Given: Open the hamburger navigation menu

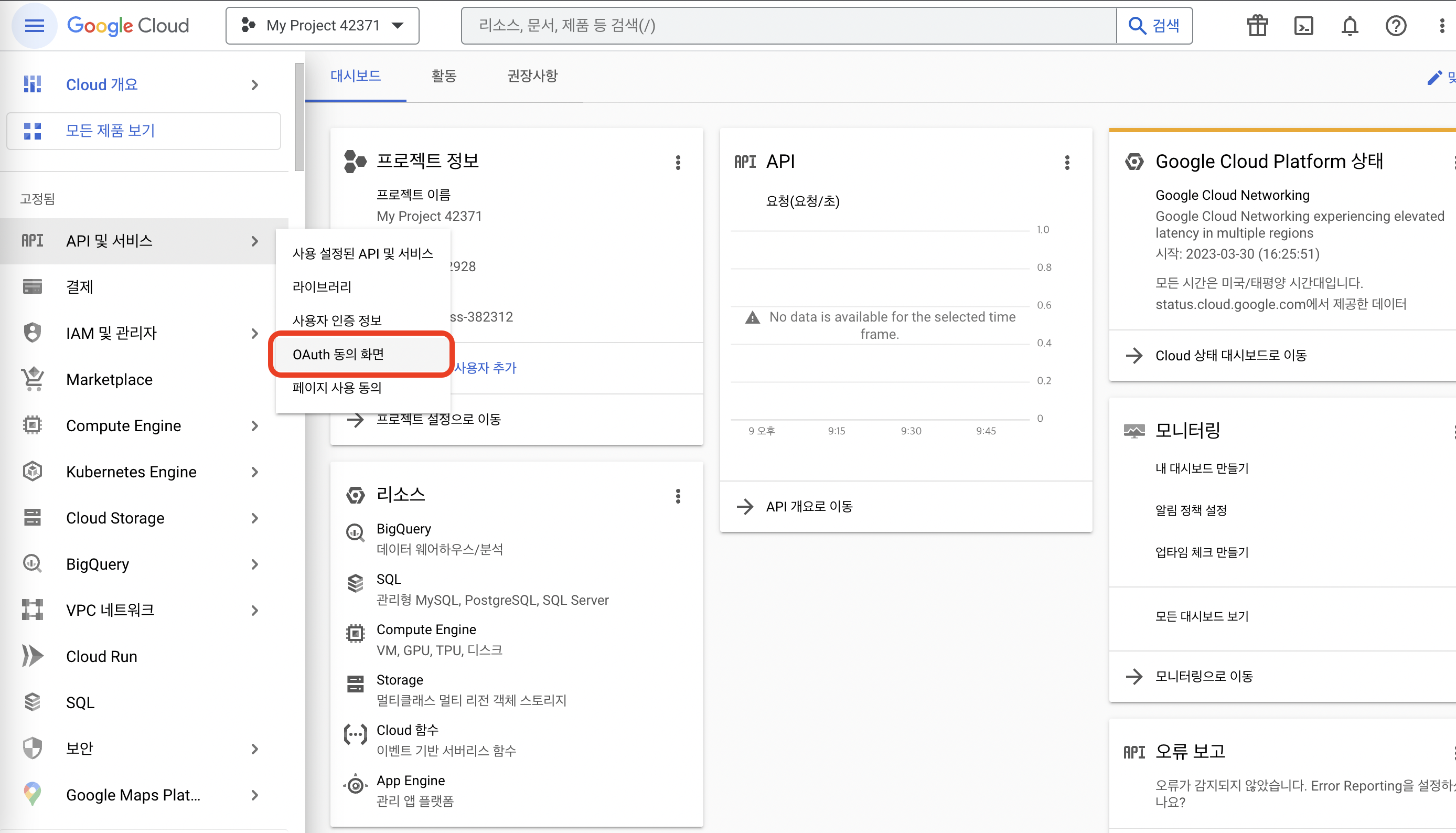Looking at the screenshot, I should click(34, 25).
